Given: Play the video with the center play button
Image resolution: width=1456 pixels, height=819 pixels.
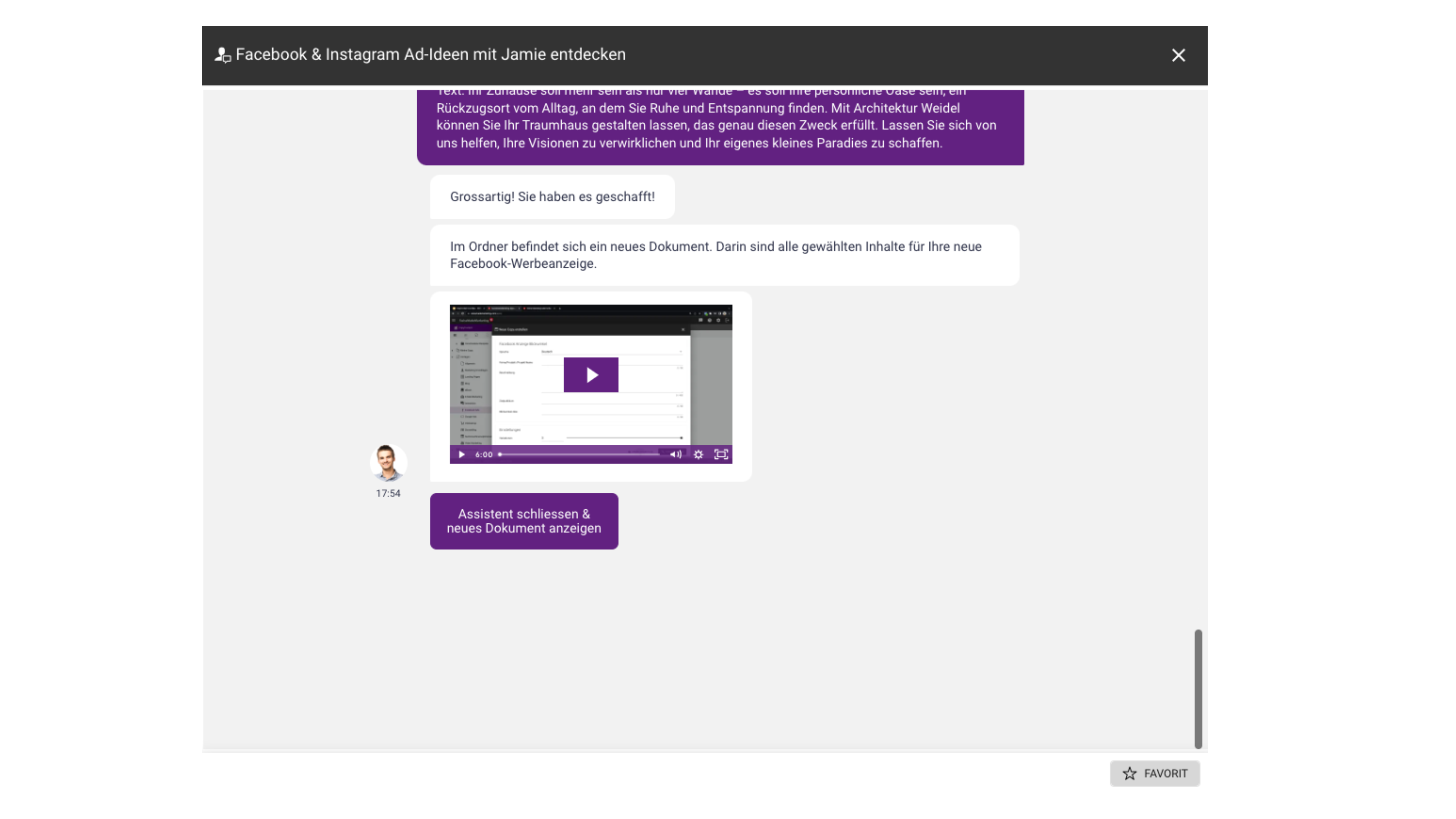Looking at the screenshot, I should tap(591, 375).
